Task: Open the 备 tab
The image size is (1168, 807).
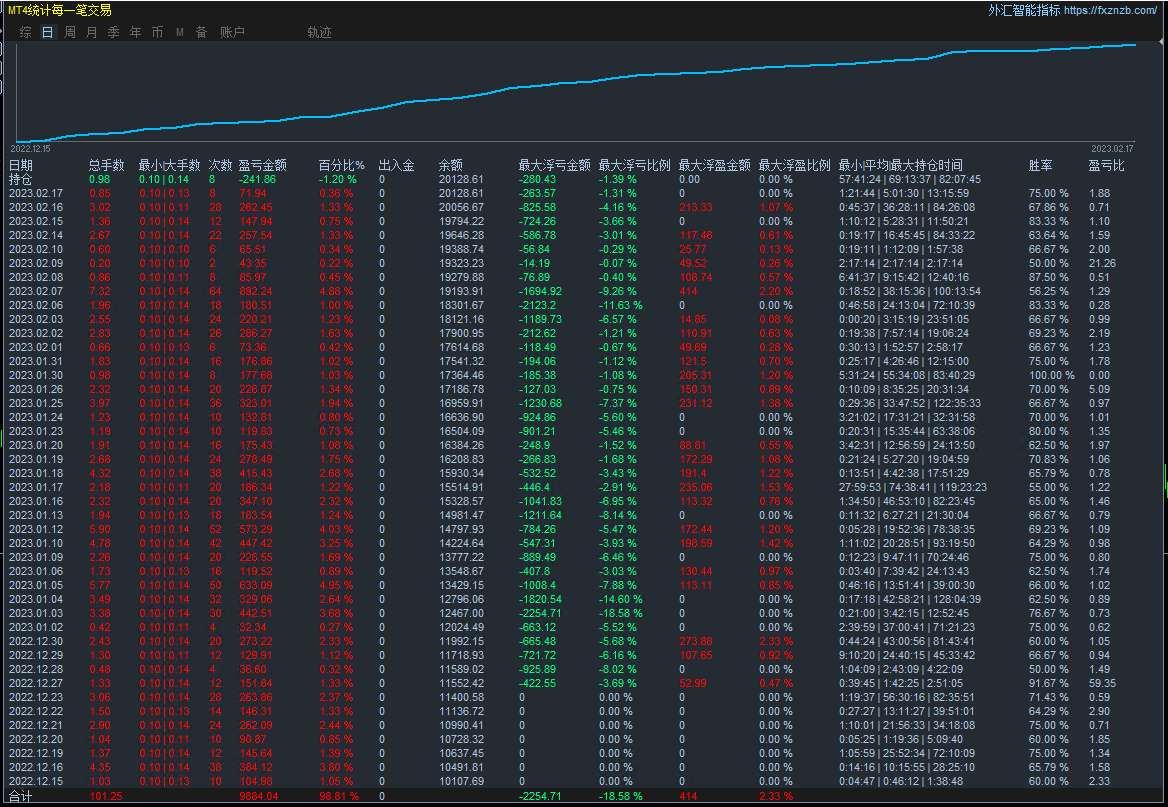Action: click(201, 32)
